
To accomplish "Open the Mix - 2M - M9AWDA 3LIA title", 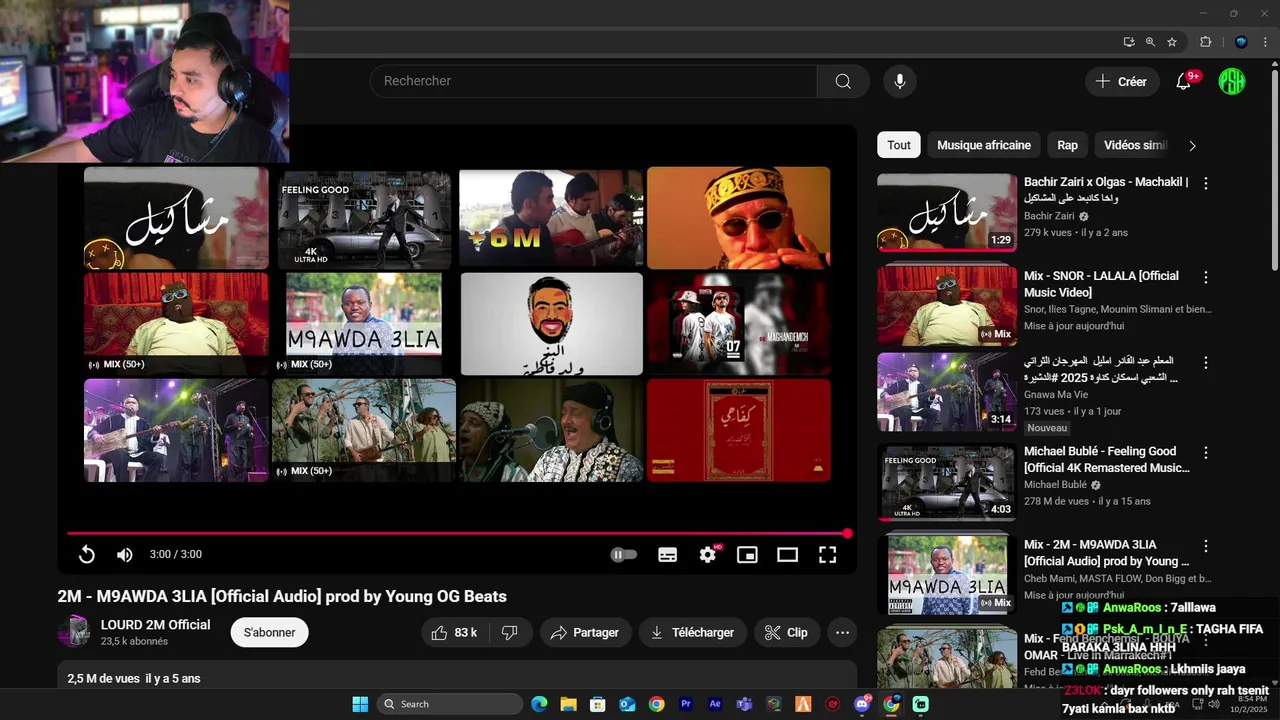I will click(x=1107, y=553).
